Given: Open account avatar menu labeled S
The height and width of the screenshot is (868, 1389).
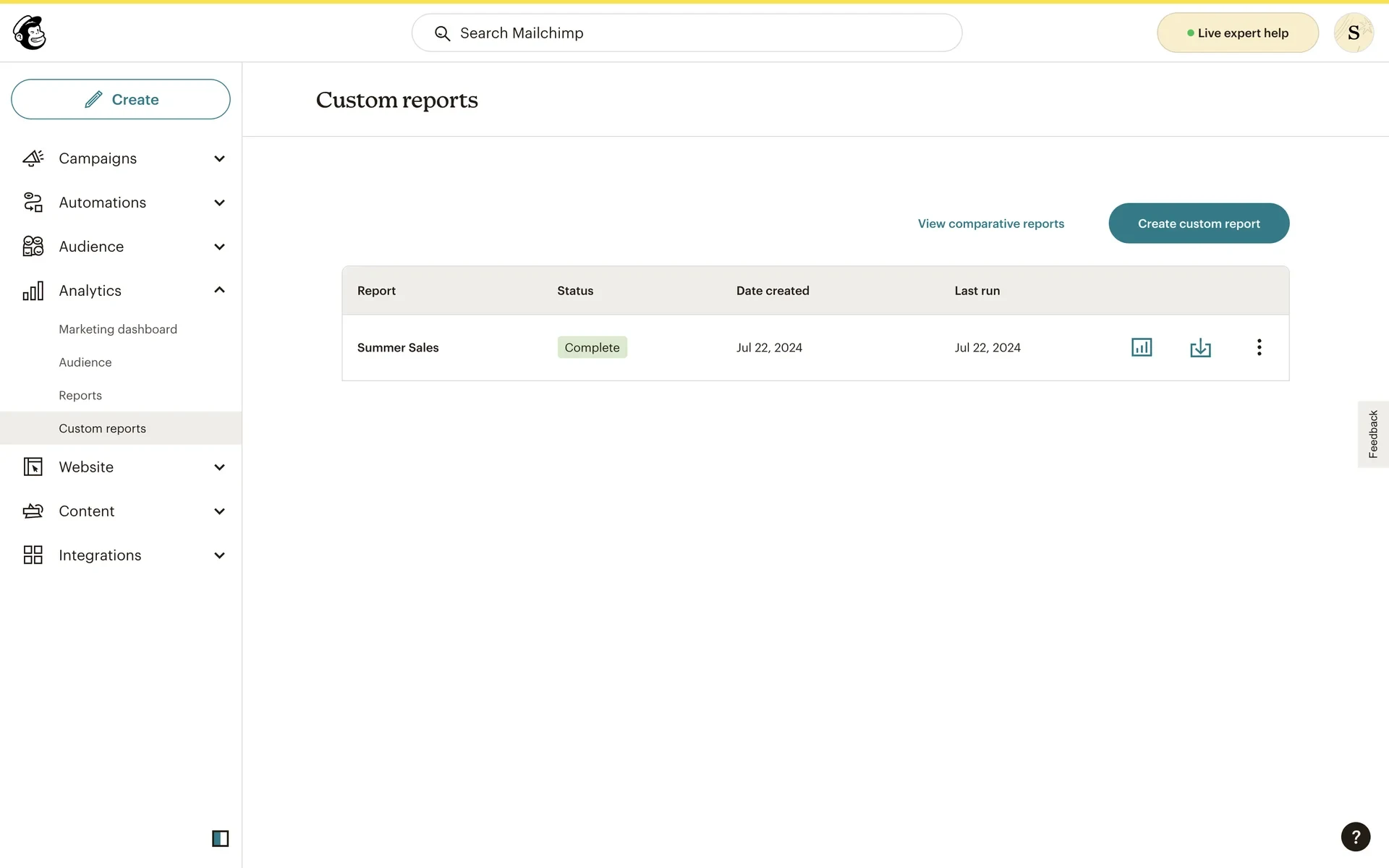Looking at the screenshot, I should [x=1353, y=33].
